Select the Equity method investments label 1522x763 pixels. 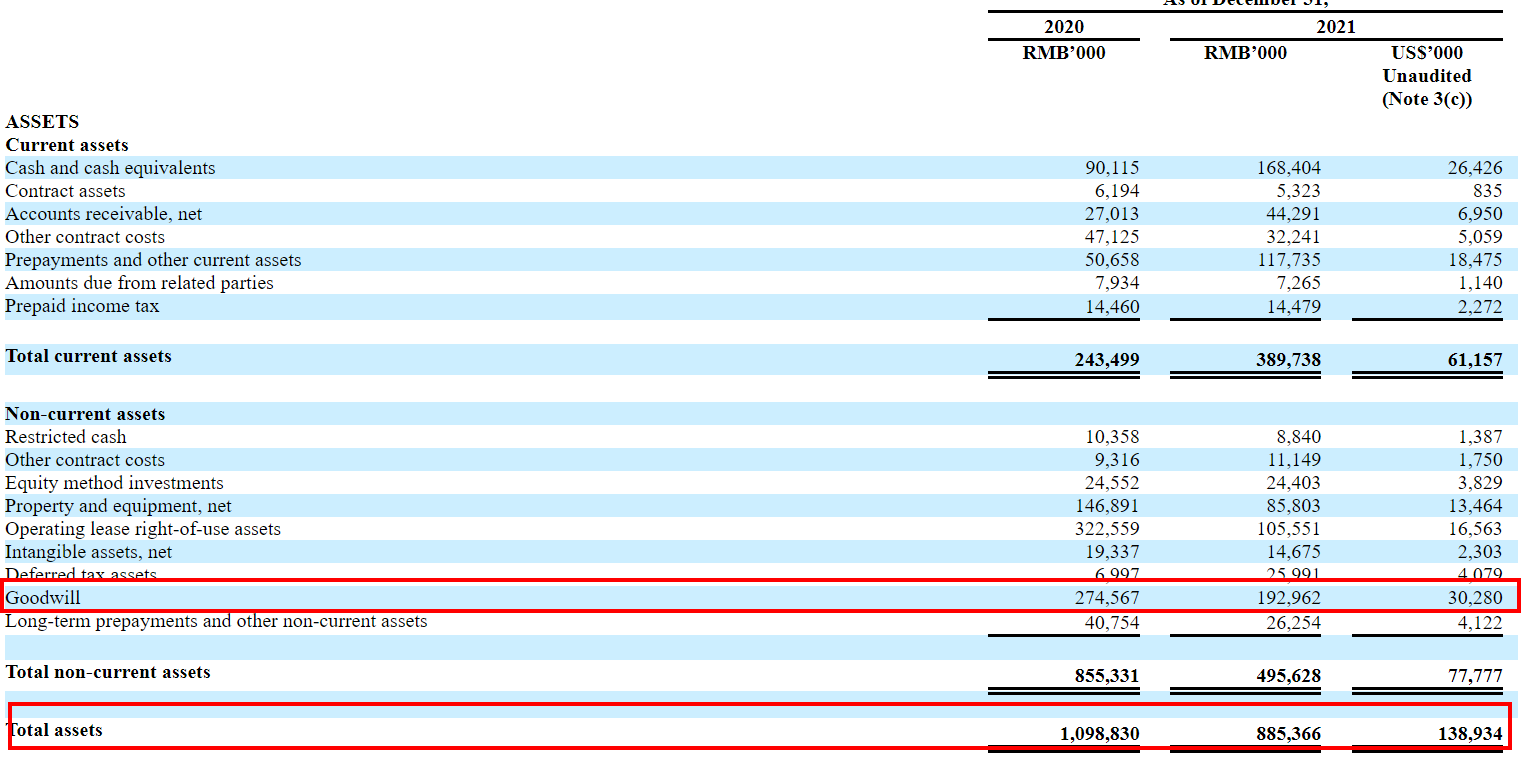[x=114, y=483]
